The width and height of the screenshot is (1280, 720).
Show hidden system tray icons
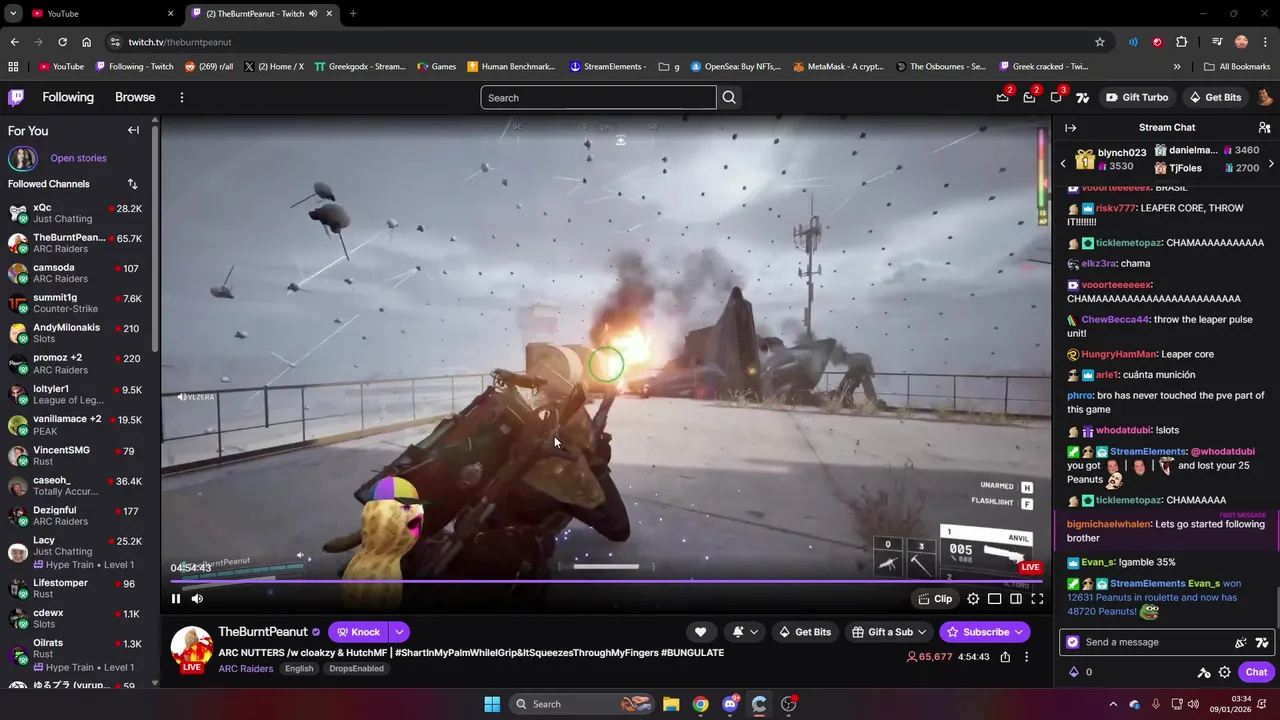1112,704
